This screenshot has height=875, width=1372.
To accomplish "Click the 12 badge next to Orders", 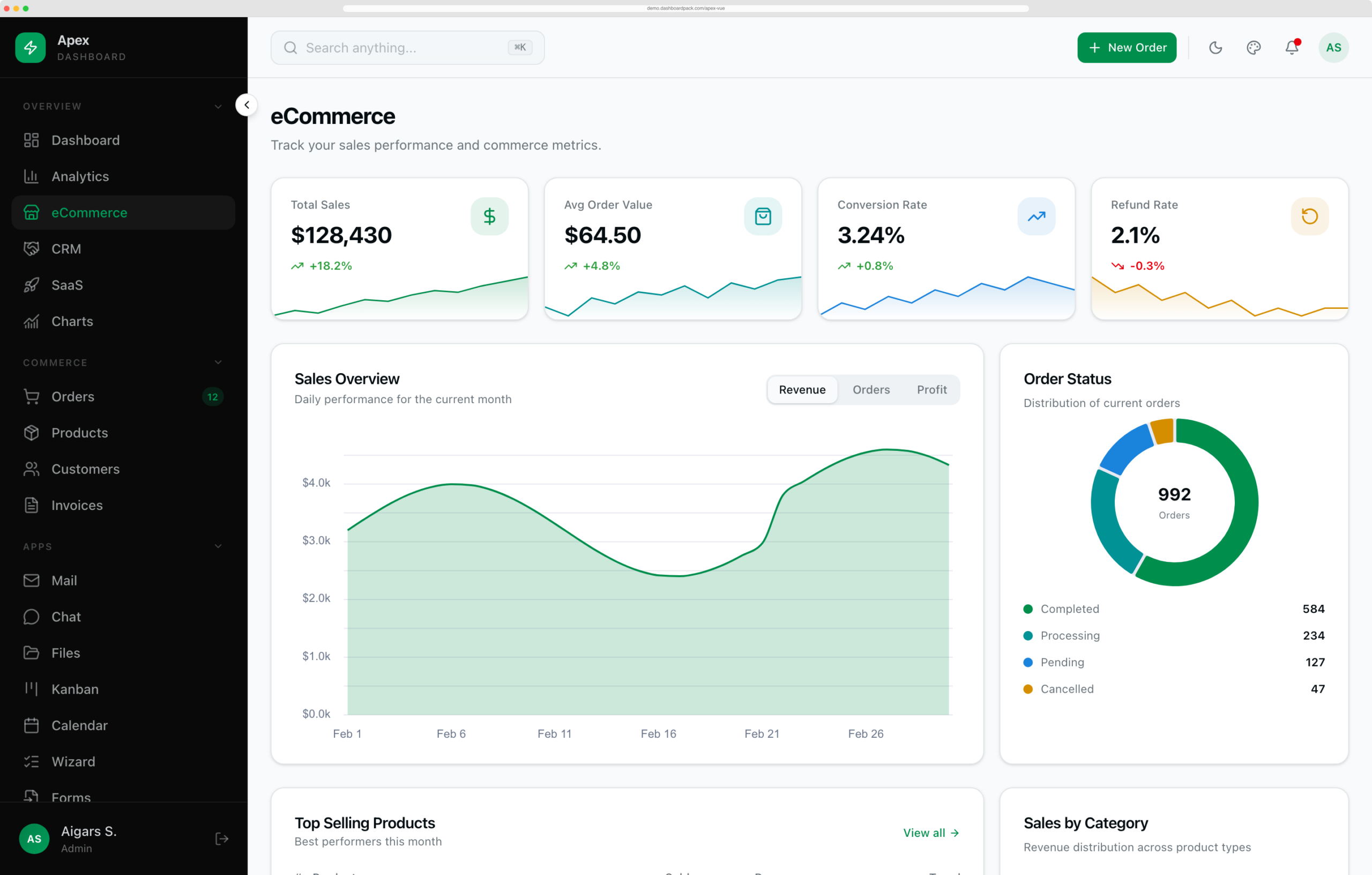I will point(213,397).
